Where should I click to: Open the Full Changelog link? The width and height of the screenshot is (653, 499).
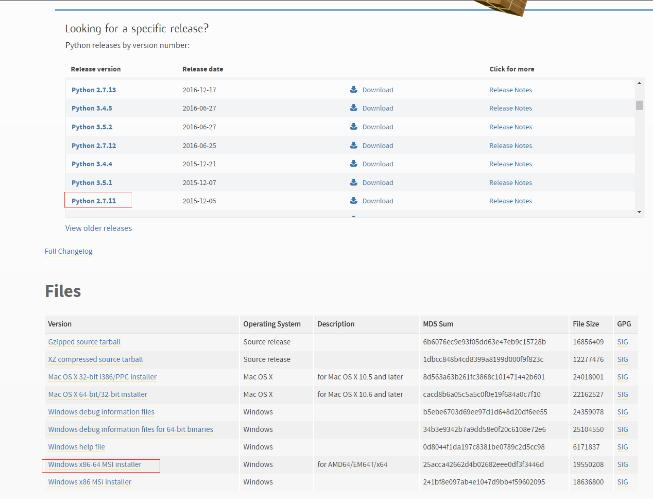(x=69, y=252)
